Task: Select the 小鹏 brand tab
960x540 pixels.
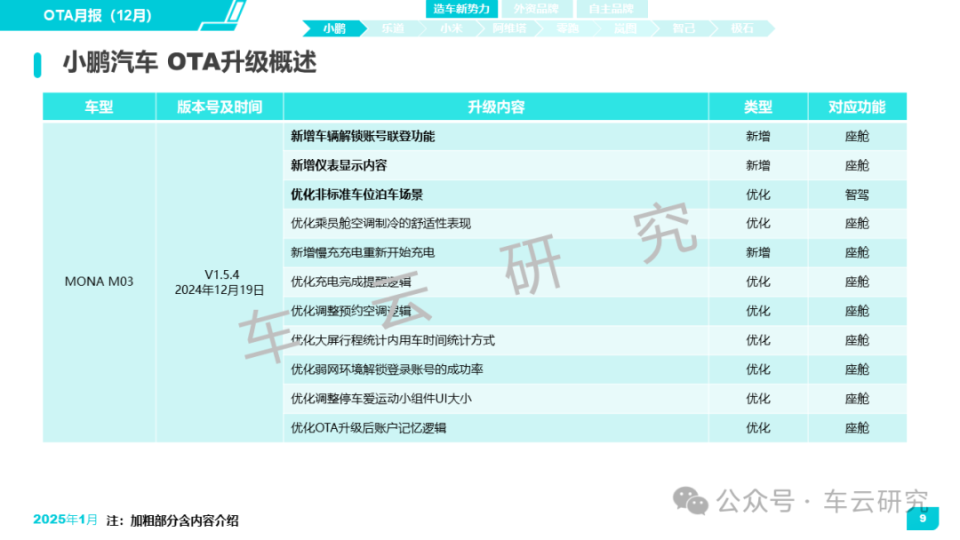Action: [x=334, y=28]
